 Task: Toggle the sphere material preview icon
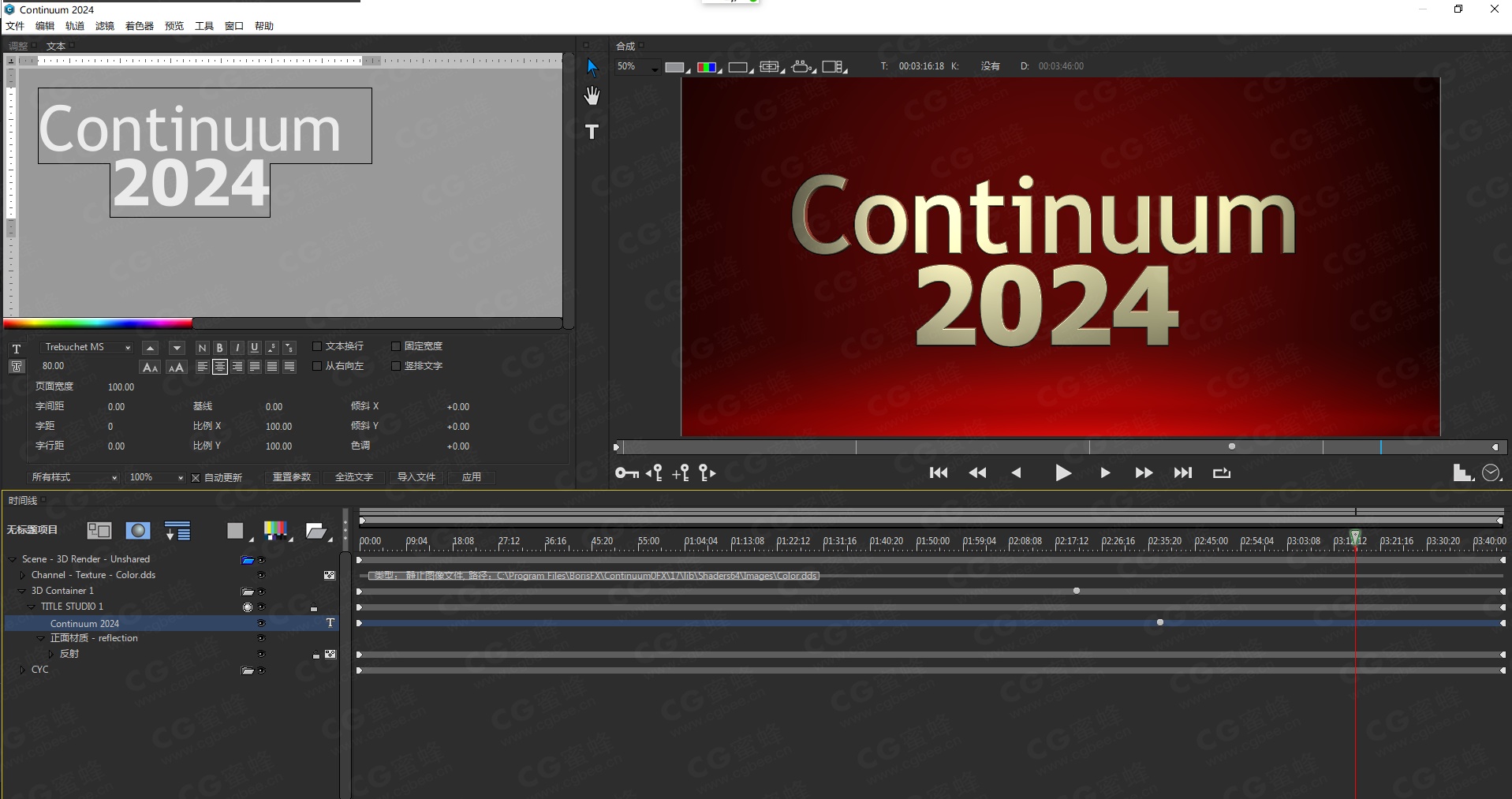pyautogui.click(x=138, y=531)
